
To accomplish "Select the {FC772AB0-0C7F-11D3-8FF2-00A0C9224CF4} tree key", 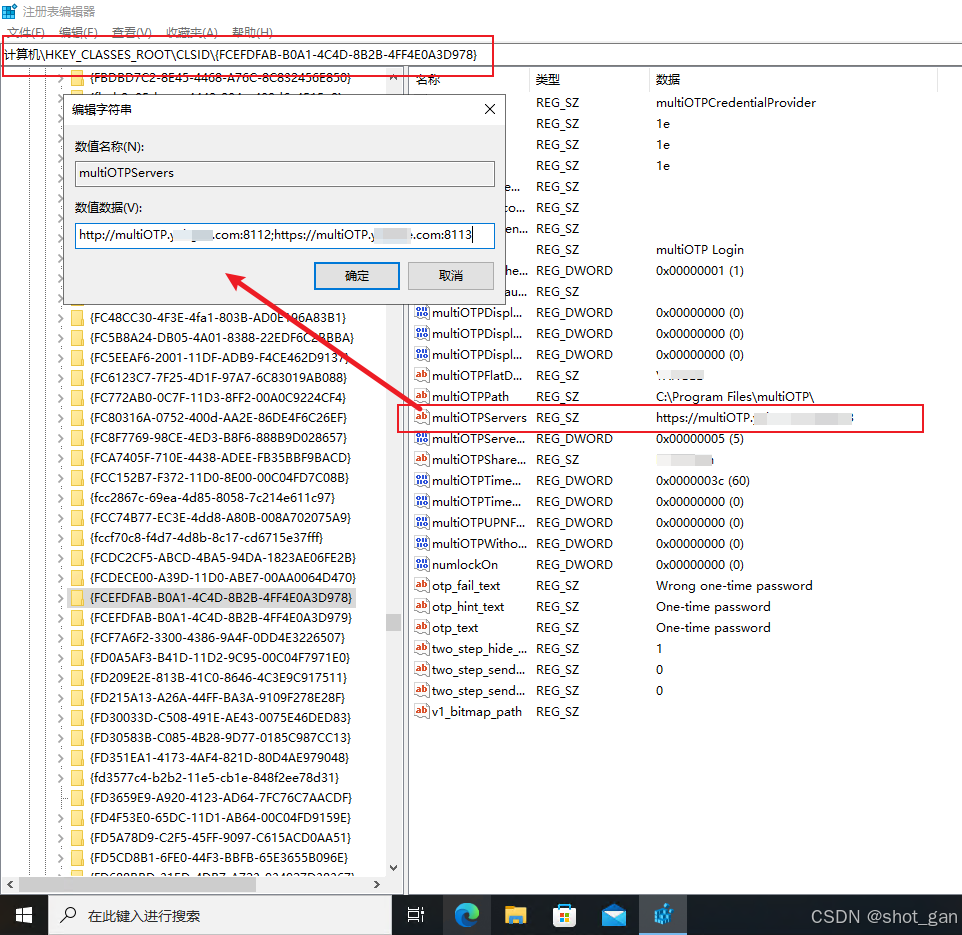I will tap(218, 398).
